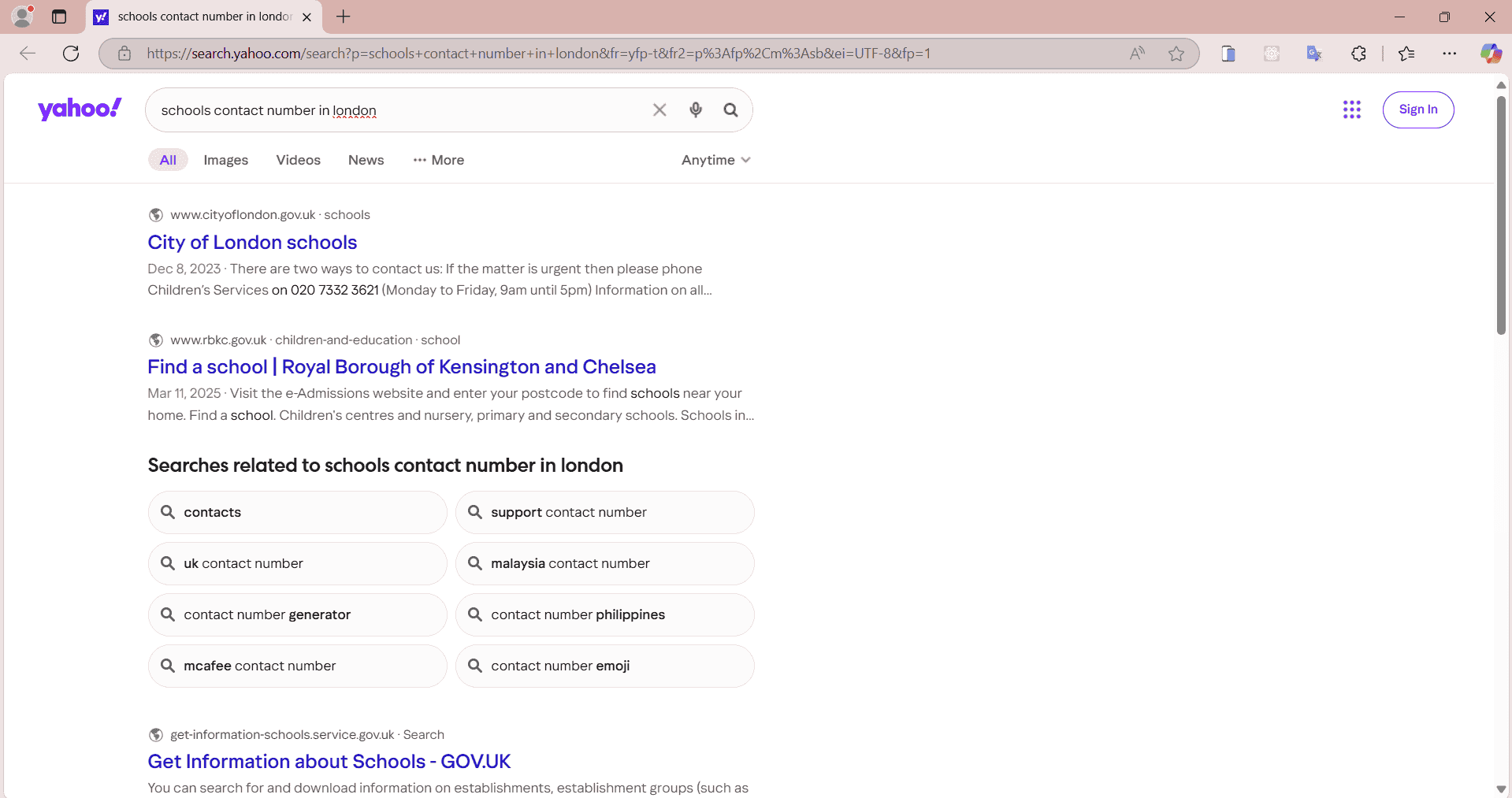Select 'support contact number' related search
This screenshot has width=1512, height=798.
coord(605,512)
